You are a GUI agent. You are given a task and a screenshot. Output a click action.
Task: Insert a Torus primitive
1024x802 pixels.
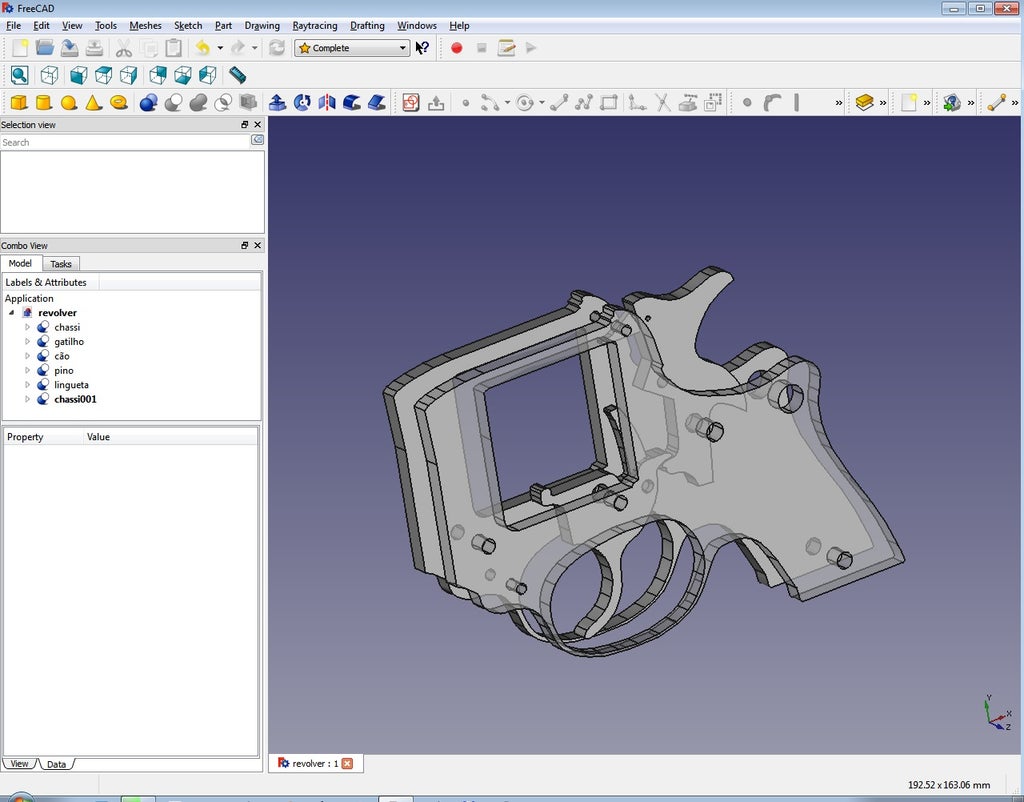tap(119, 102)
